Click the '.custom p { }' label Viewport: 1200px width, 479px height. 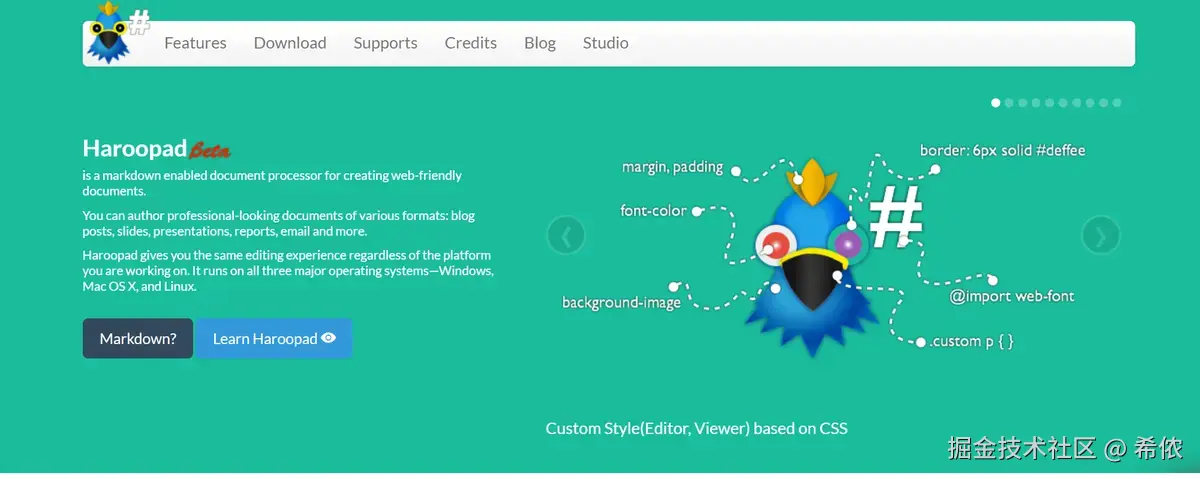coord(972,341)
